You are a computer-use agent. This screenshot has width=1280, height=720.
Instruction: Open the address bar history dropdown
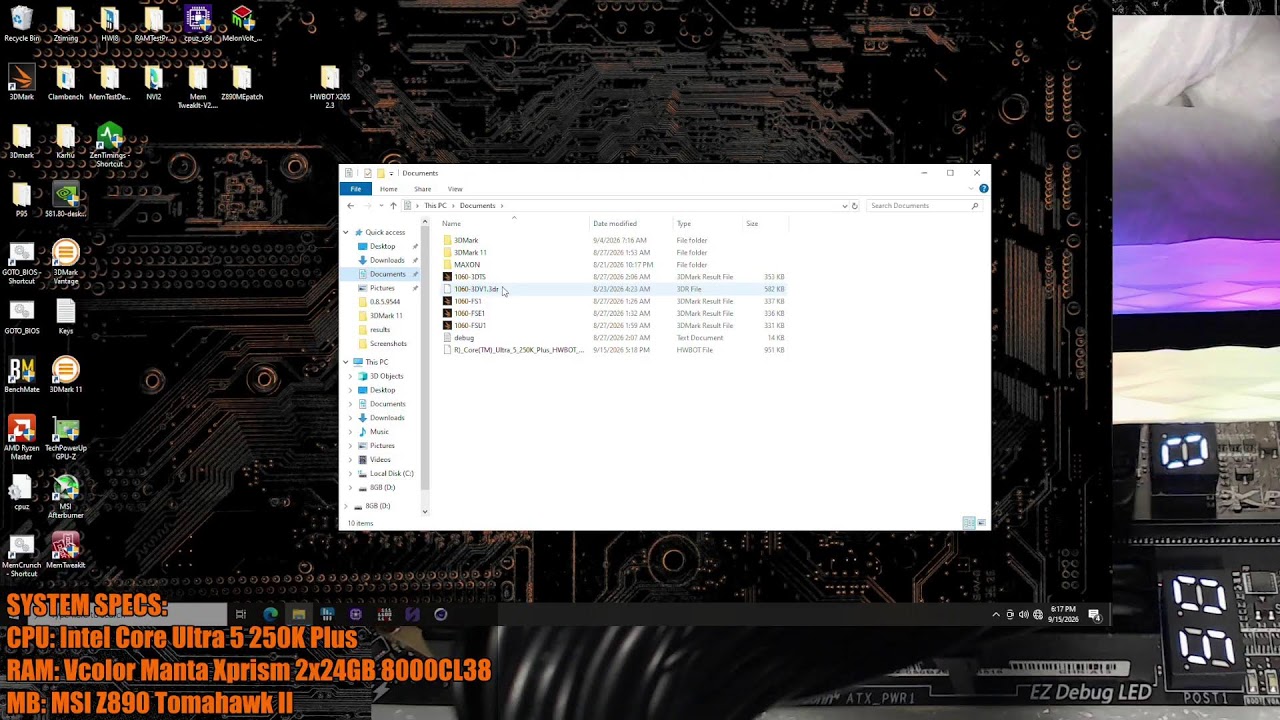point(844,206)
